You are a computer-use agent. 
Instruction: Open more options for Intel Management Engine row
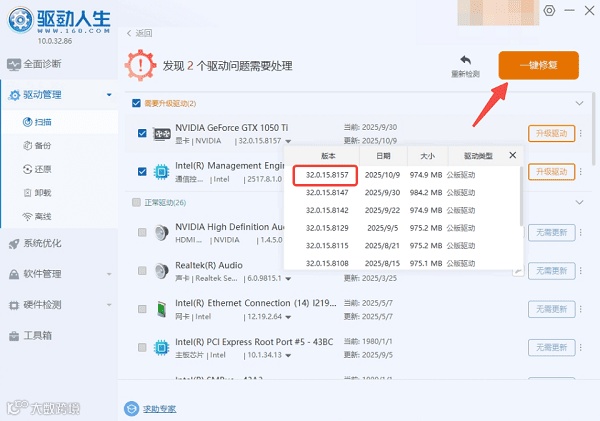pyautogui.click(x=581, y=171)
